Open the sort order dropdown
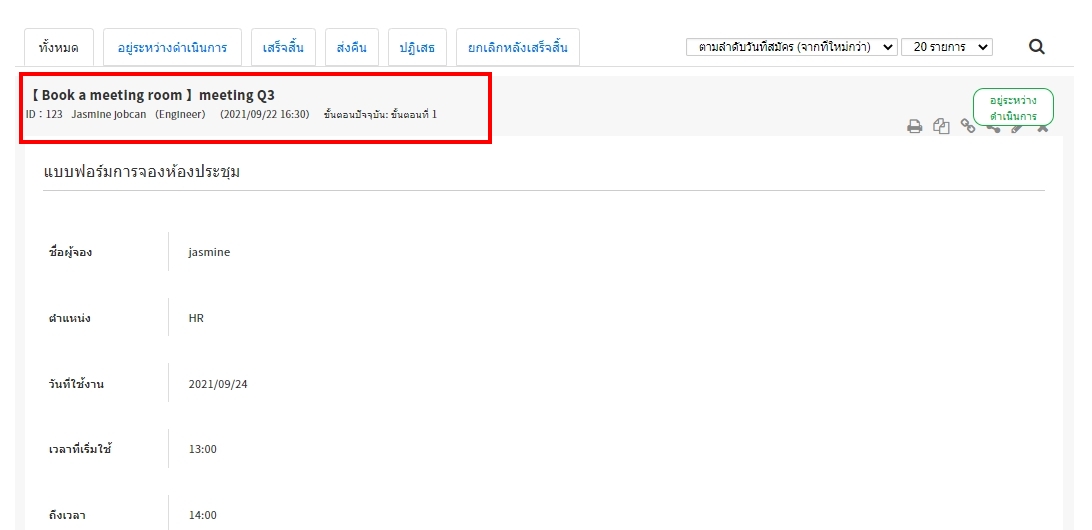This screenshot has width=1092, height=530. (791, 47)
